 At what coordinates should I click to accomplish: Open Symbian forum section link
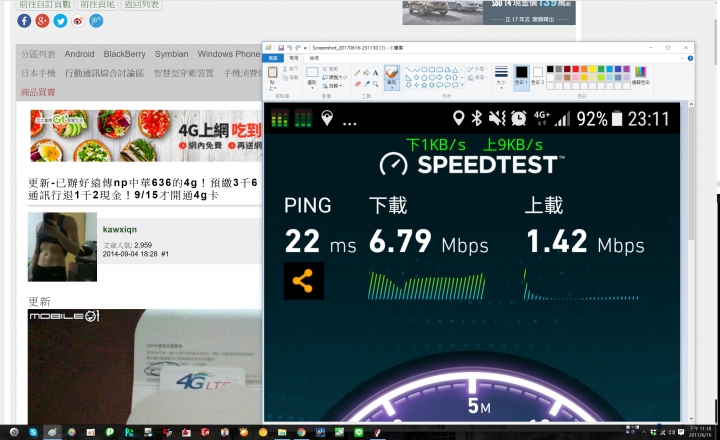[171, 54]
